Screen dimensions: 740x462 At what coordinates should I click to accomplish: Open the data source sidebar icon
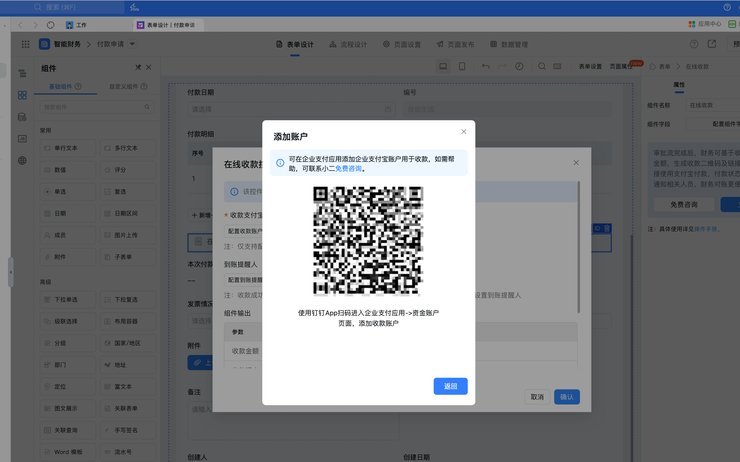[x=22, y=117]
